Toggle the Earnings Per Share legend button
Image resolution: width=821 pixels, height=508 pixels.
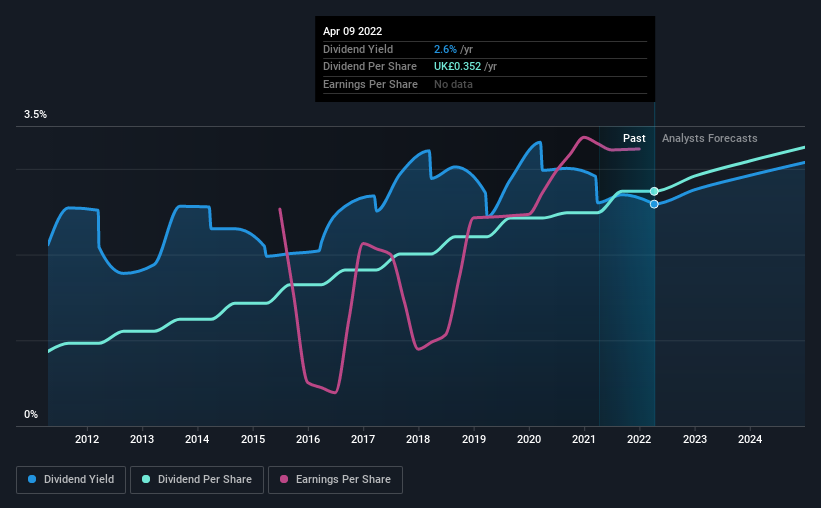coord(335,480)
